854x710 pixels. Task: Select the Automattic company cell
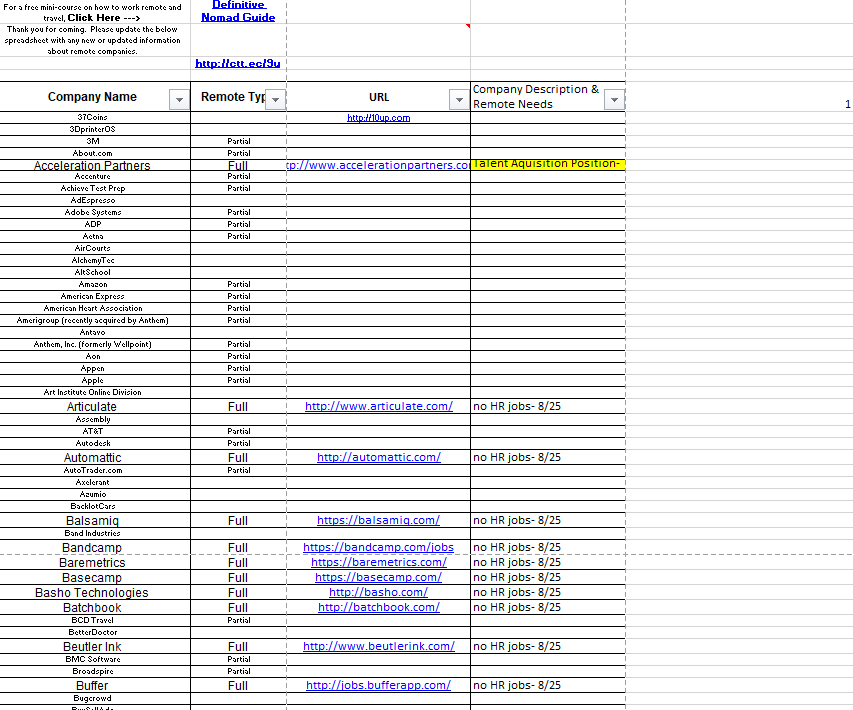(x=93, y=457)
